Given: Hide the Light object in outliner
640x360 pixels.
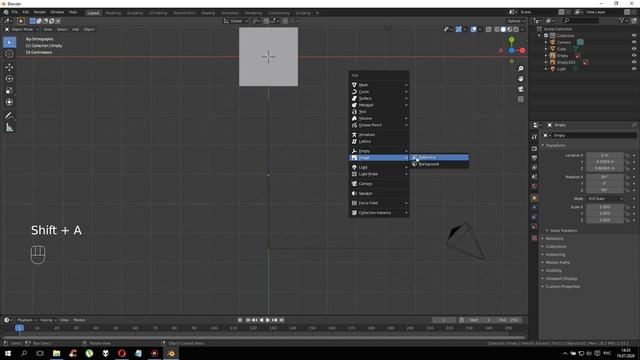Looking at the screenshot, I should pyautogui.click(x=634, y=69).
